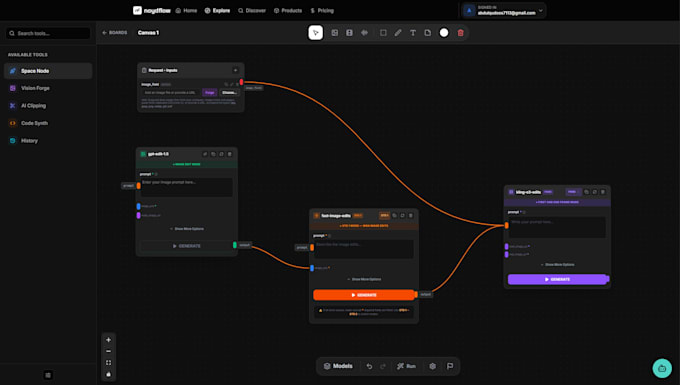680x385 pixels.
Task: Select Code Synth in the tools list
Action: click(48, 123)
